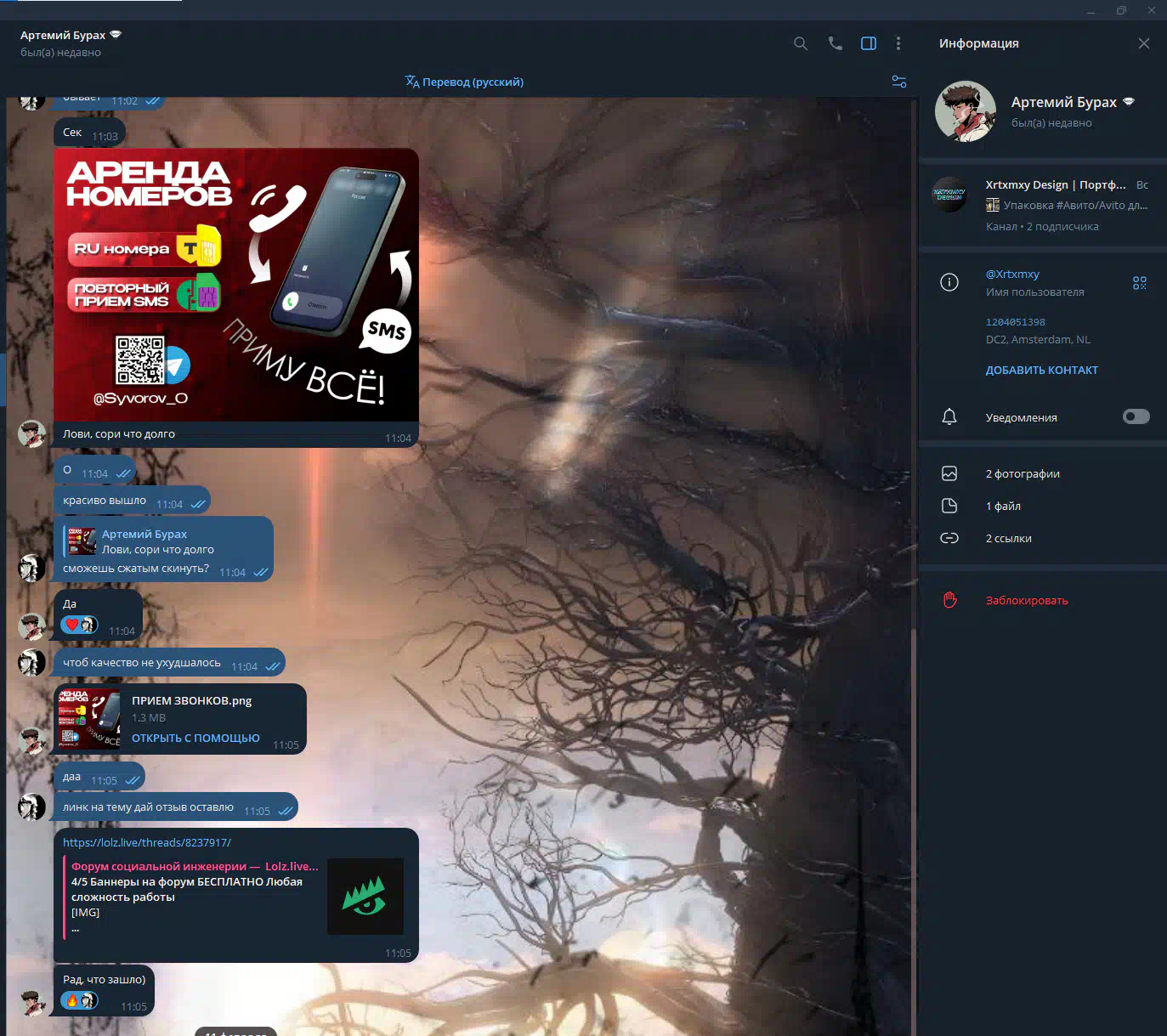Click the Перевод (русский) translation button
The image size is (1167, 1036).
click(x=473, y=82)
